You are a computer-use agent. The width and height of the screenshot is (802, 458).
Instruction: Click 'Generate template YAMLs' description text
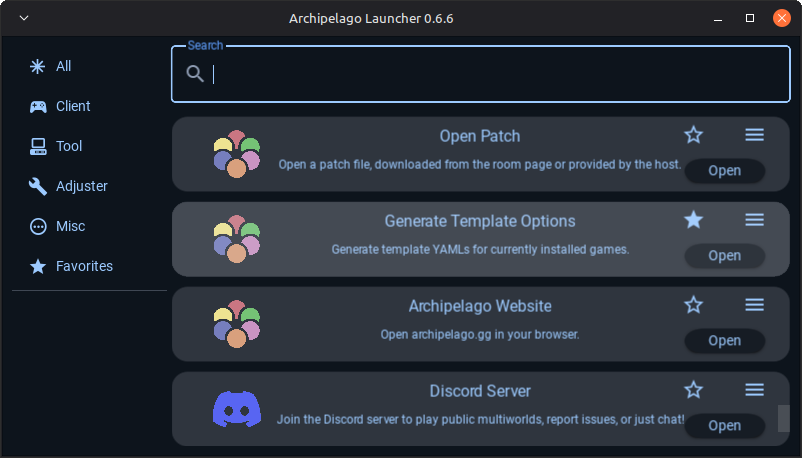480,250
